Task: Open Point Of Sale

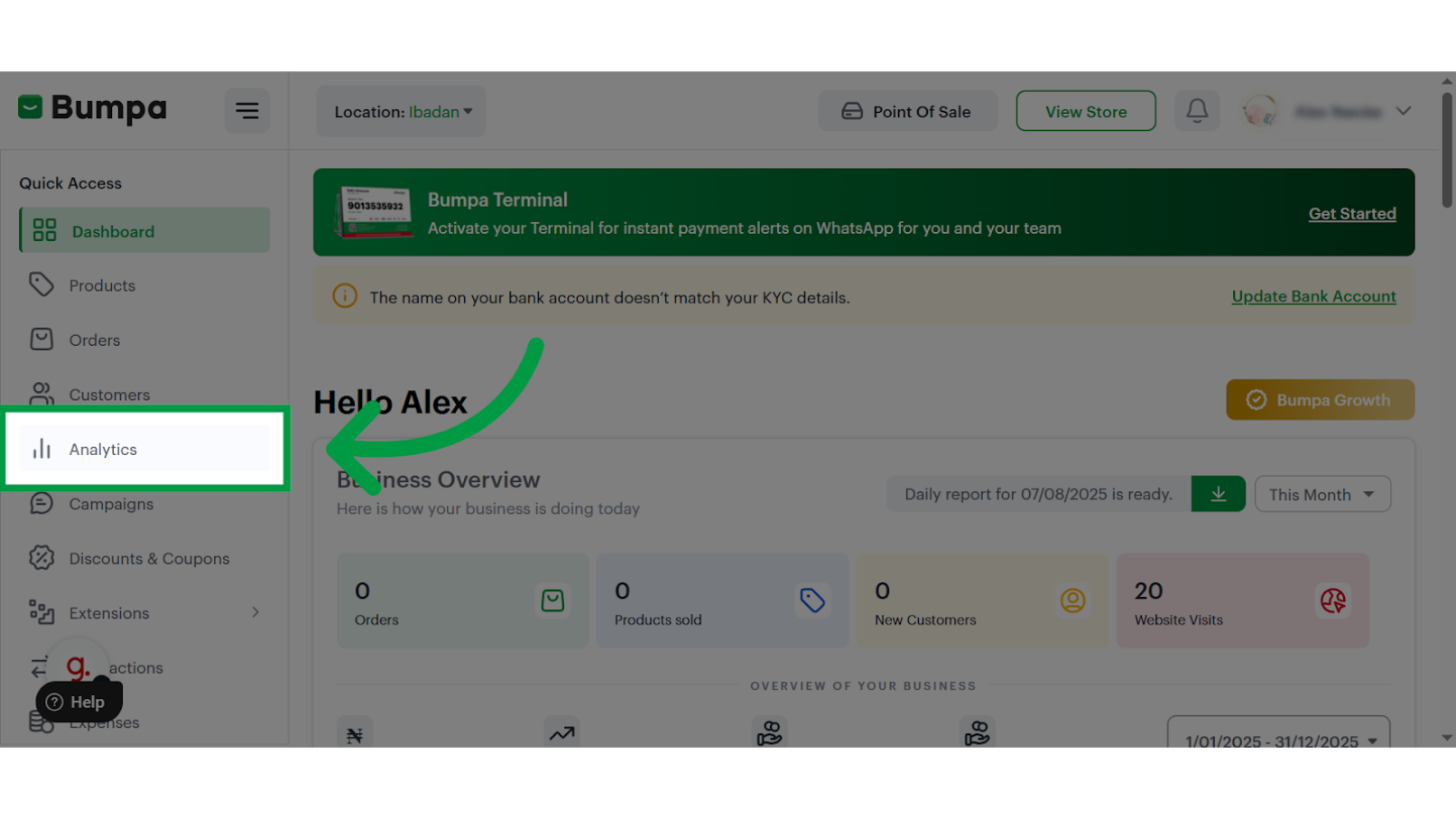Action: pos(907,111)
